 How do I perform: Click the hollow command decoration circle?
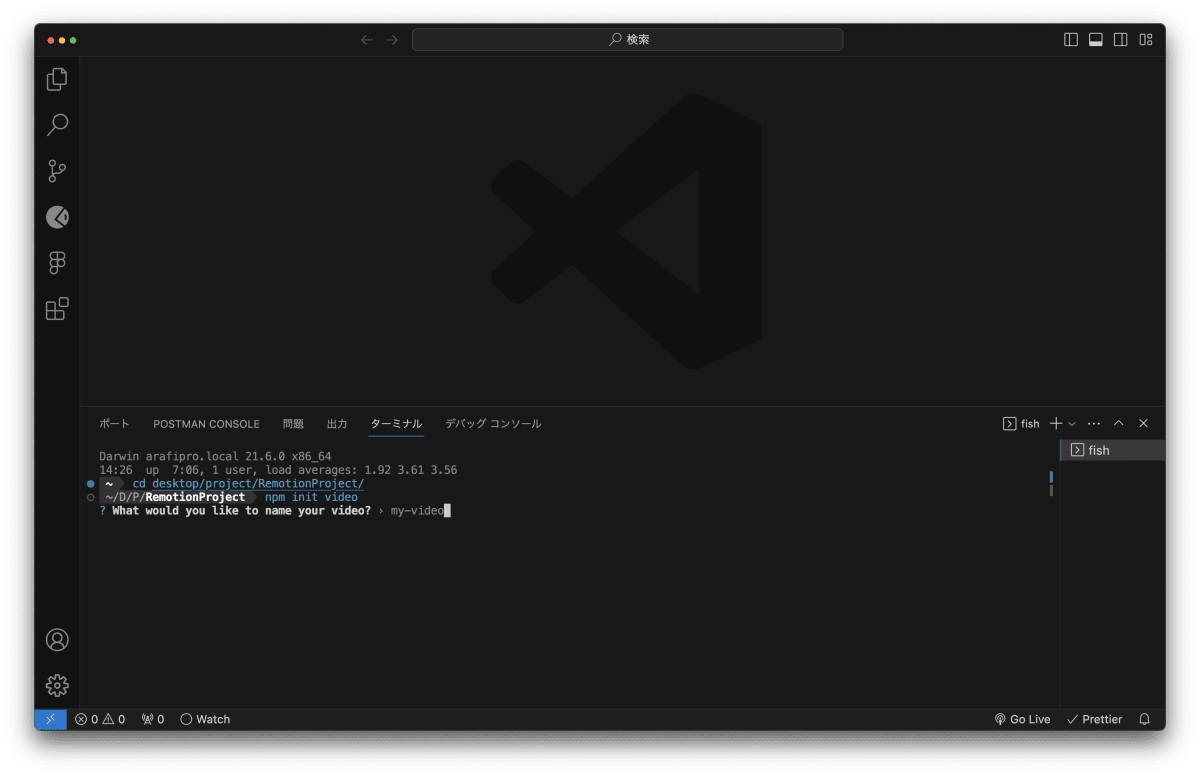click(x=90, y=497)
